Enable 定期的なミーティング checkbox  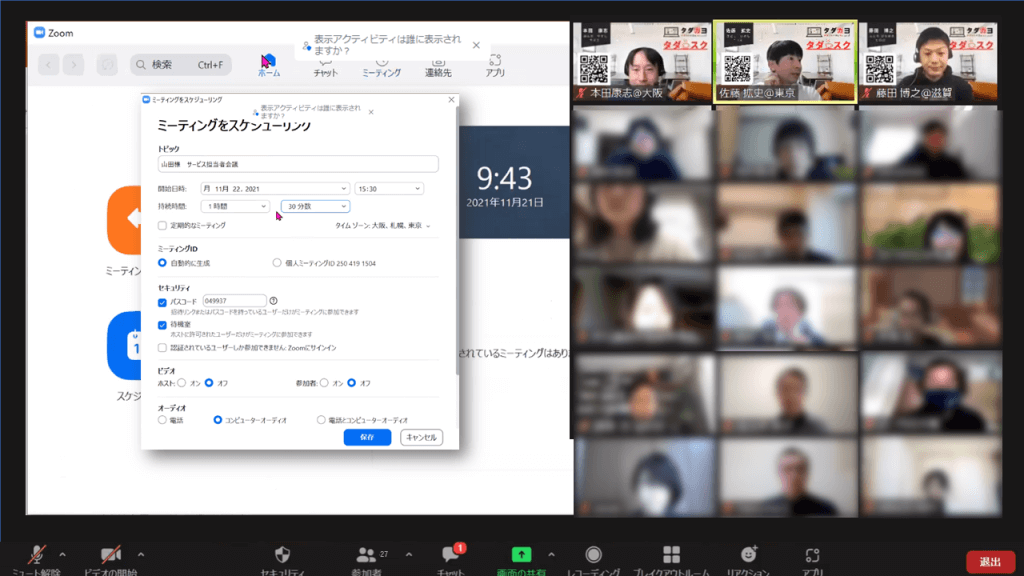[162, 225]
